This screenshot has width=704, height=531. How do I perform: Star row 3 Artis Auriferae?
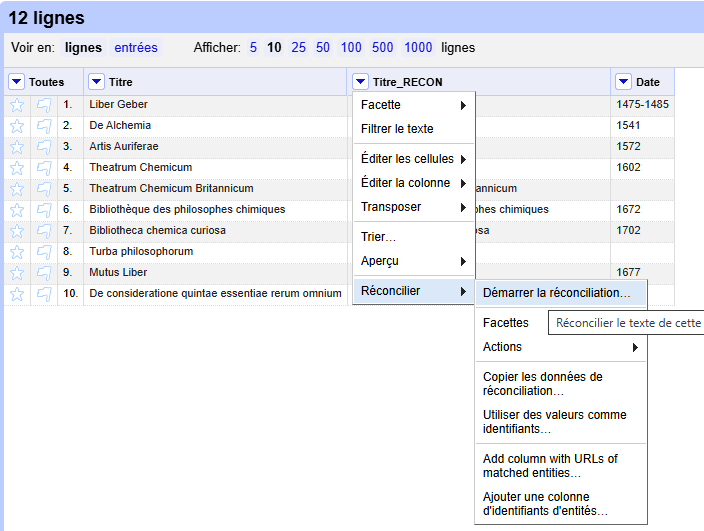[17, 146]
